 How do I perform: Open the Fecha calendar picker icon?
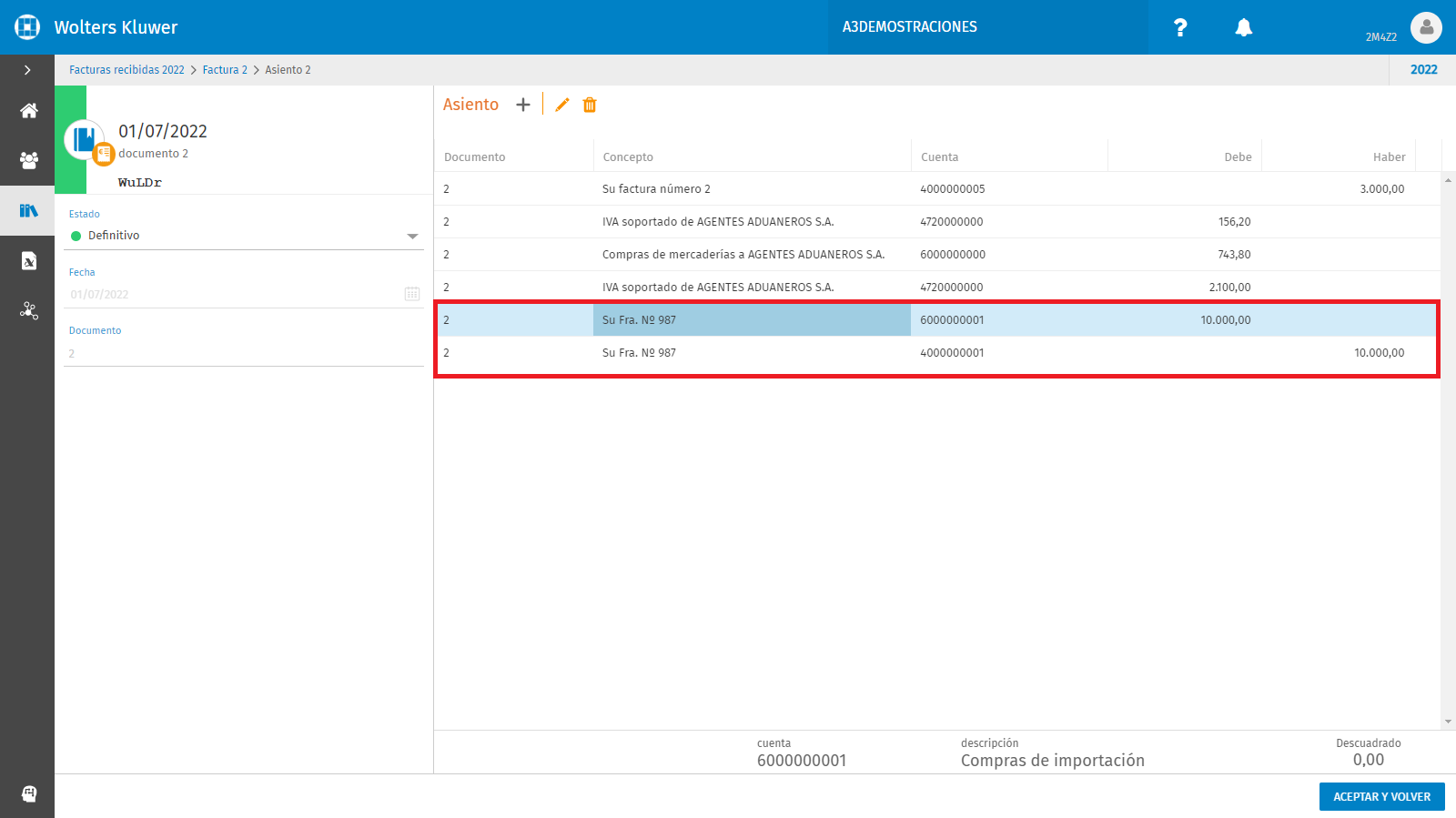[x=412, y=294]
